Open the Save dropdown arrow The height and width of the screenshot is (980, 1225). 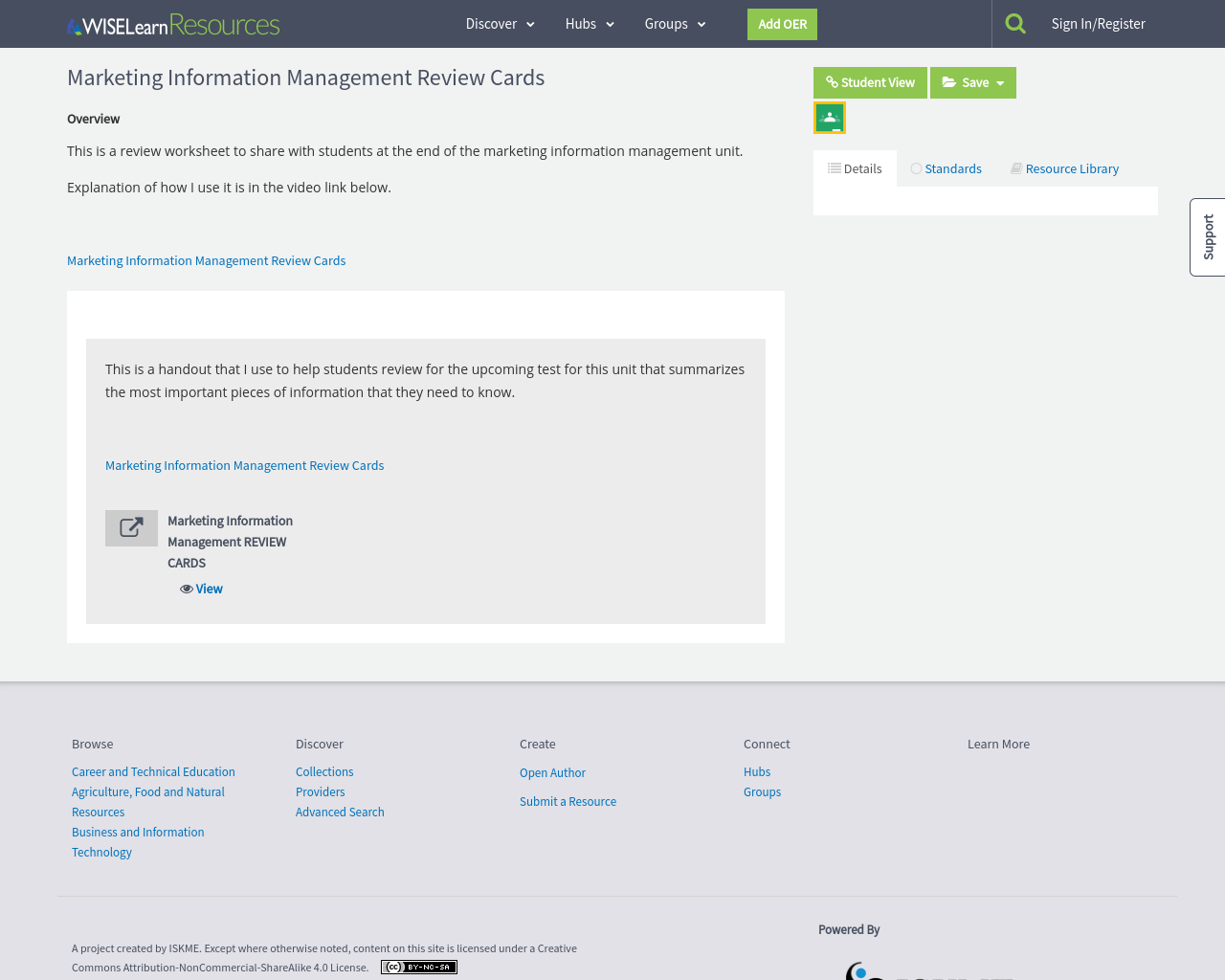1001,81
